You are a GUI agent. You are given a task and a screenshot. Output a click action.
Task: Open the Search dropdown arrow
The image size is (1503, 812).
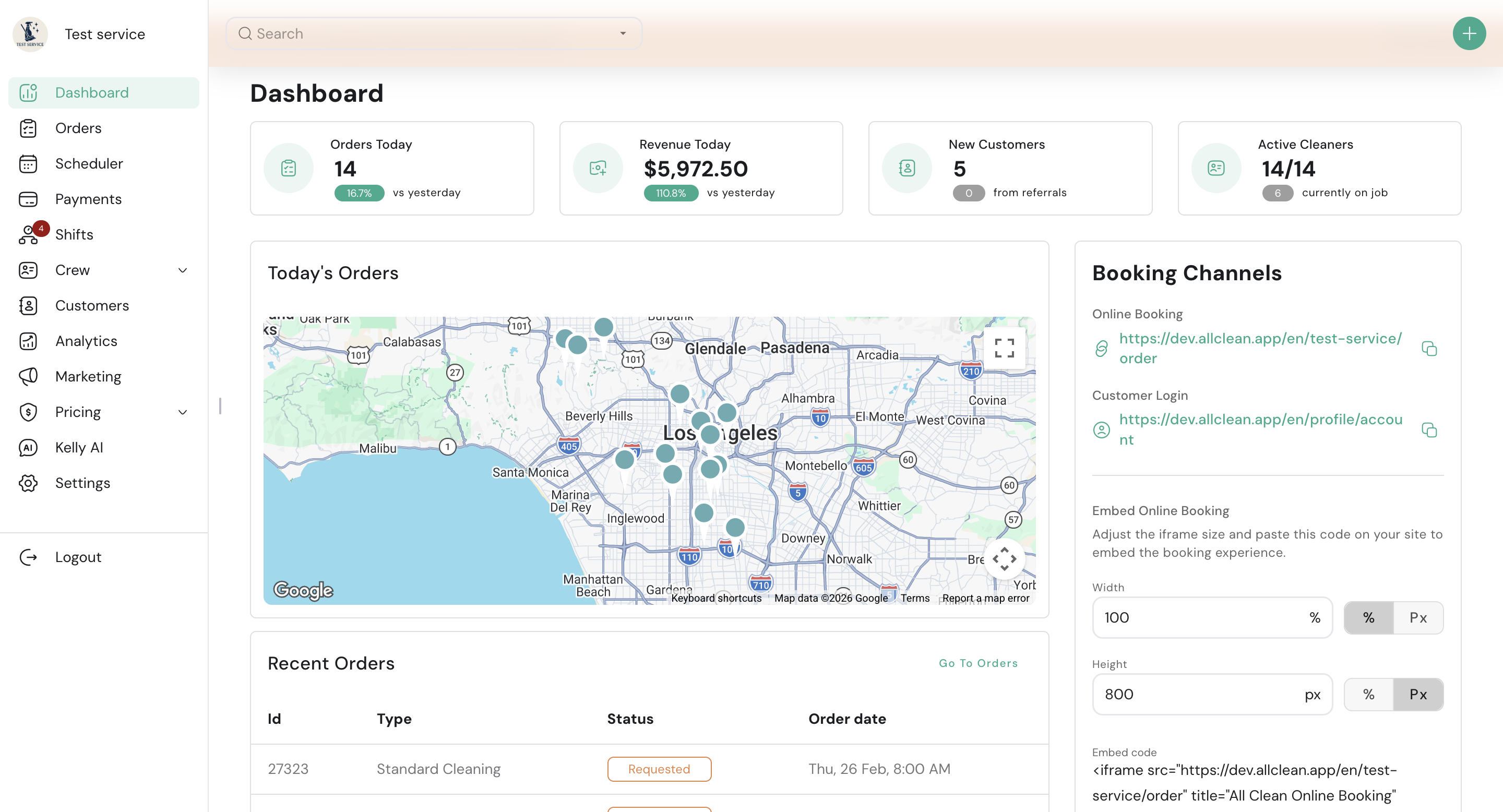tap(623, 34)
